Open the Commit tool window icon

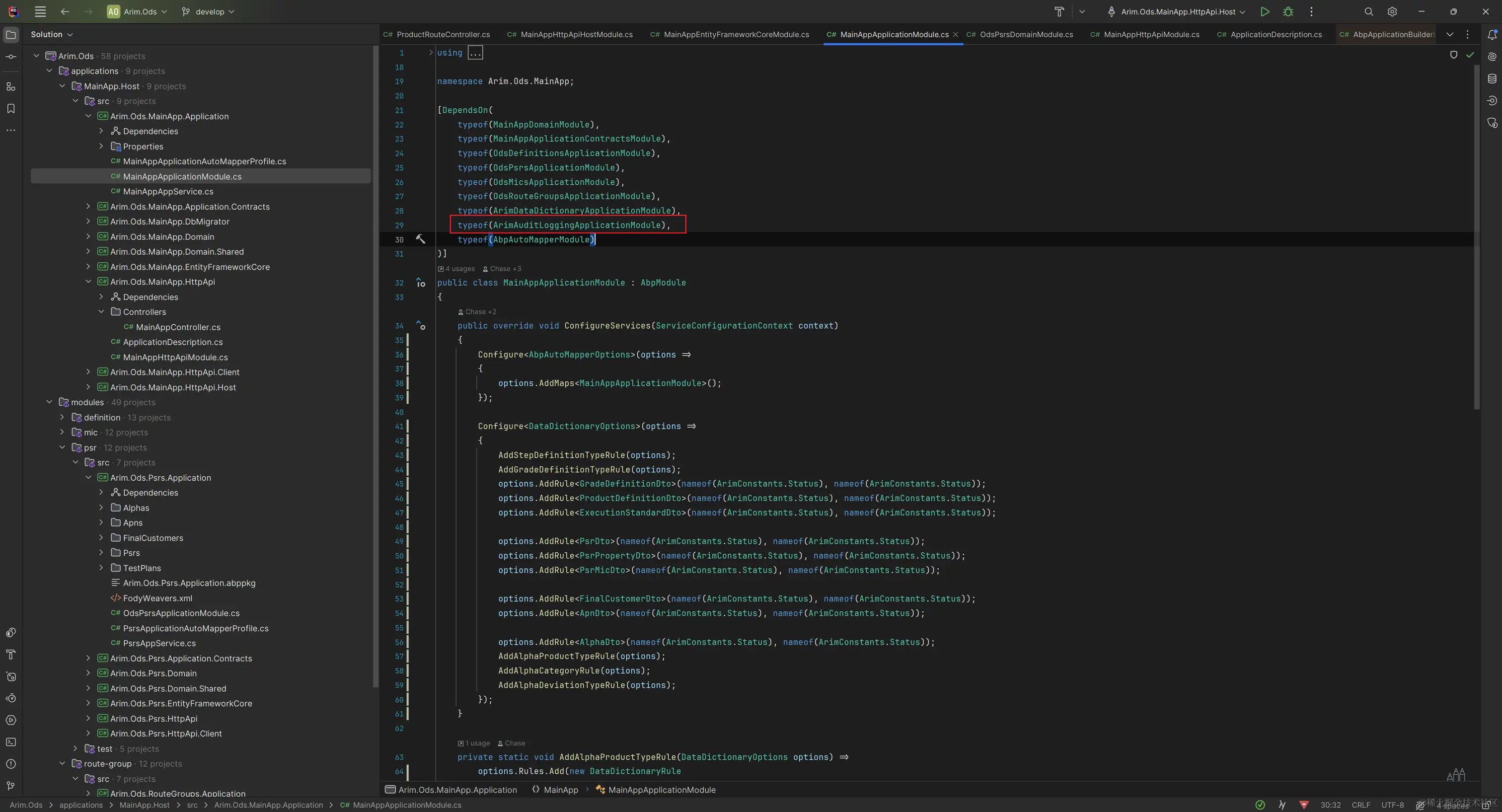point(10,57)
